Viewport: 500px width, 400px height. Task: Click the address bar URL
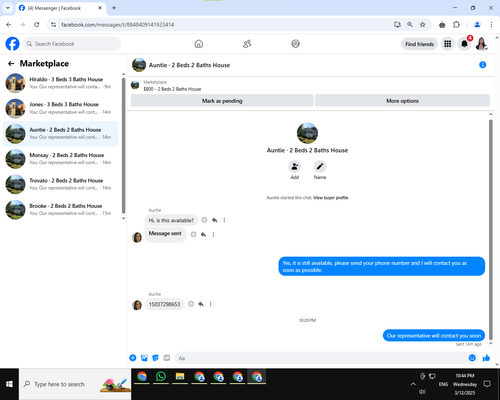click(x=117, y=25)
